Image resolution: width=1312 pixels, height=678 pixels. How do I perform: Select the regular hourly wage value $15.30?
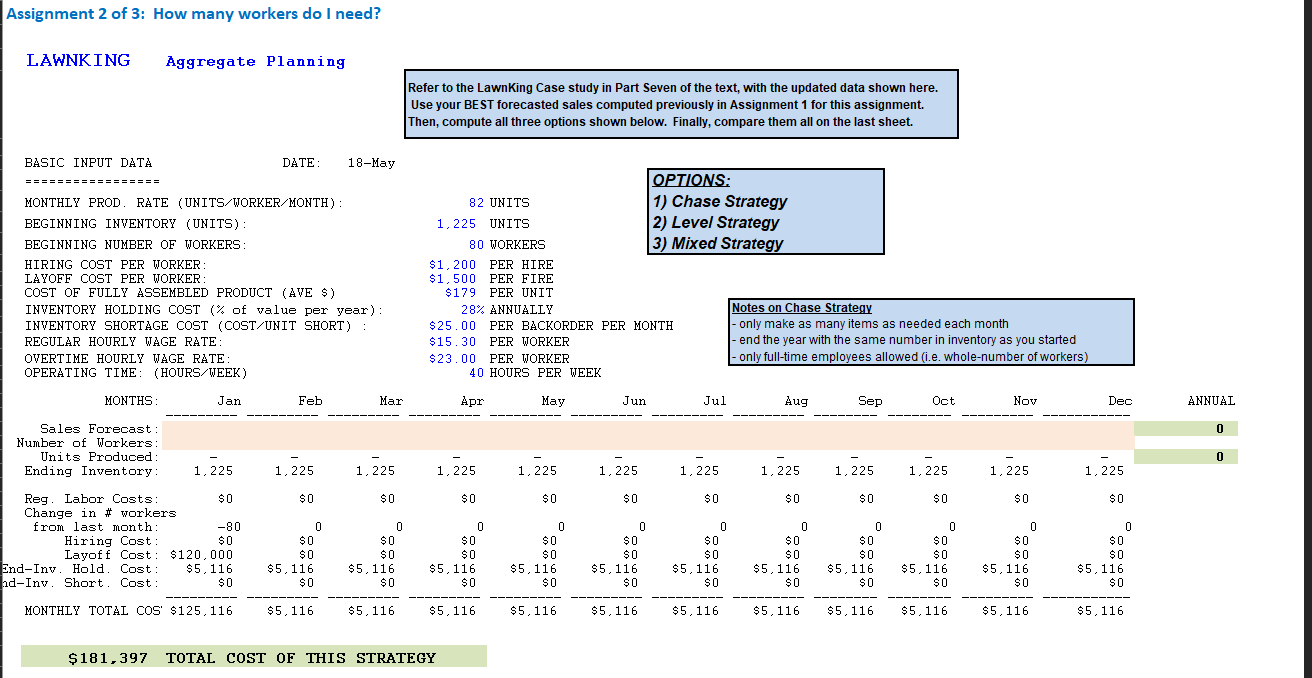452,342
